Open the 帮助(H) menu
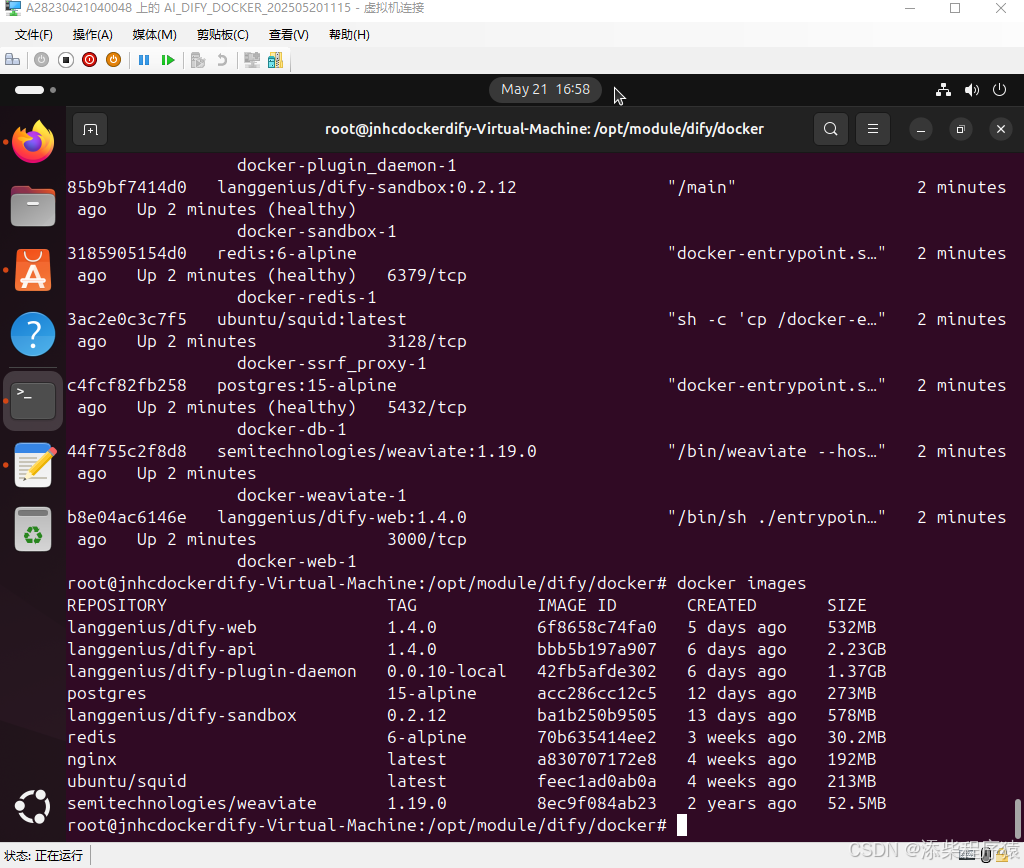The height and width of the screenshot is (868, 1024). click(349, 35)
